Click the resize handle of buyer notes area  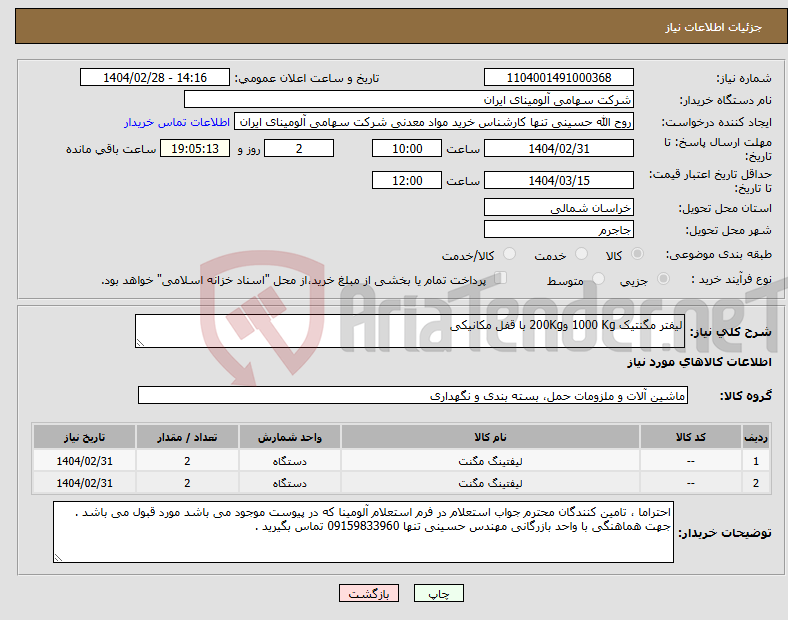point(58,558)
